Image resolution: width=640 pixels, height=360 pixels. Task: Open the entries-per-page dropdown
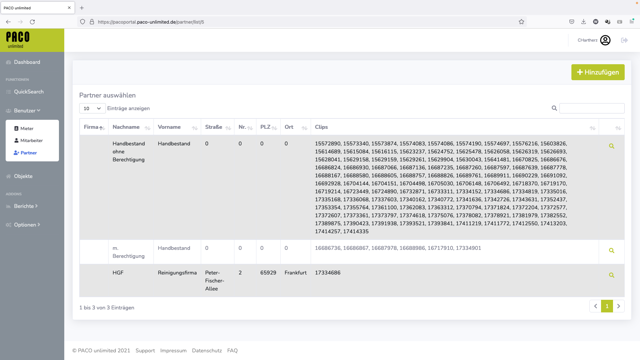coord(92,108)
